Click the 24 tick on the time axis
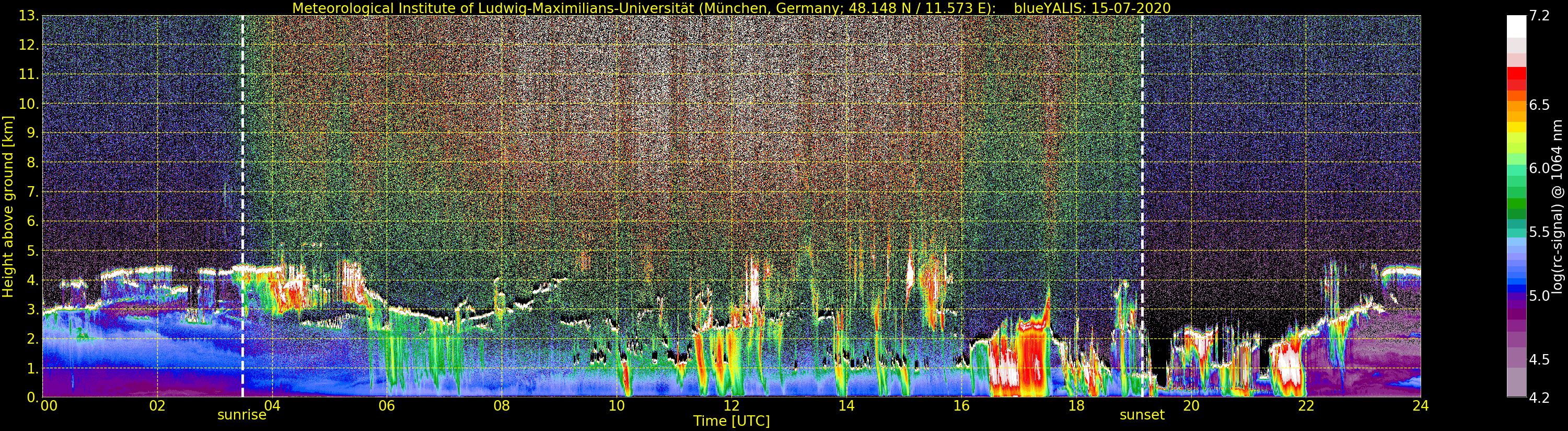Screen dimensions: 1568x431 pos(1421,405)
